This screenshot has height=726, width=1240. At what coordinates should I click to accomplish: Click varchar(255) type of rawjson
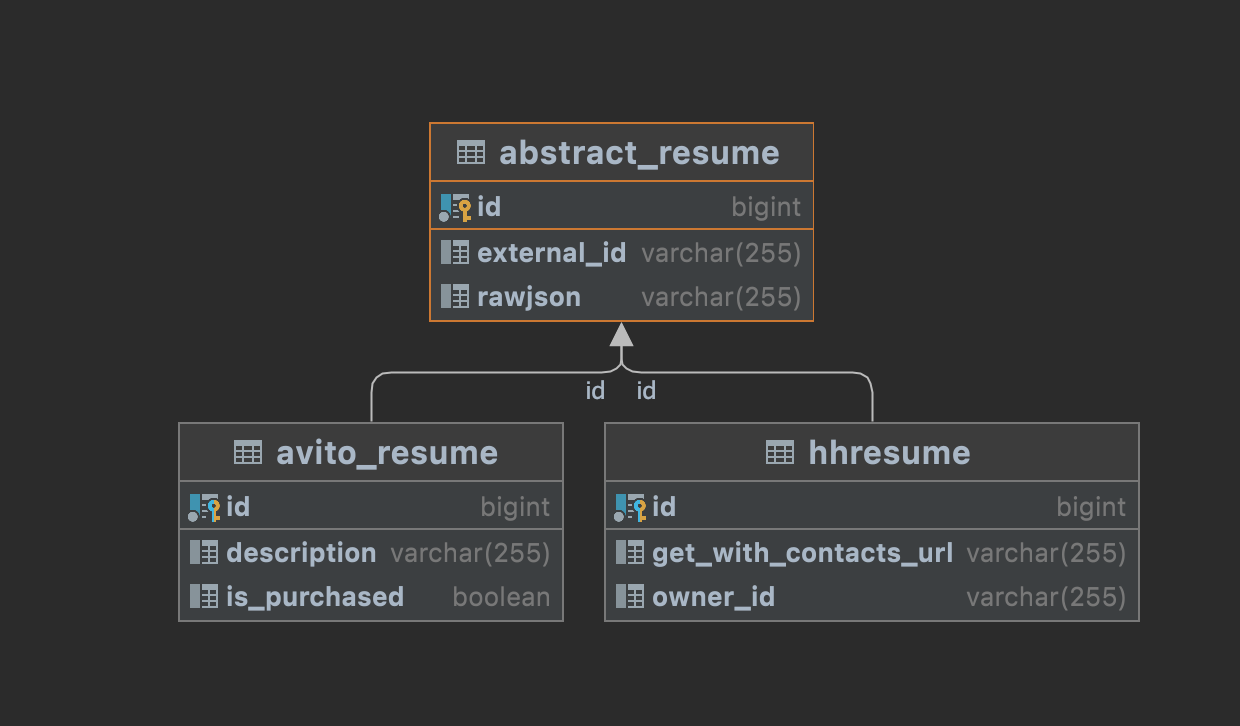[x=721, y=298]
